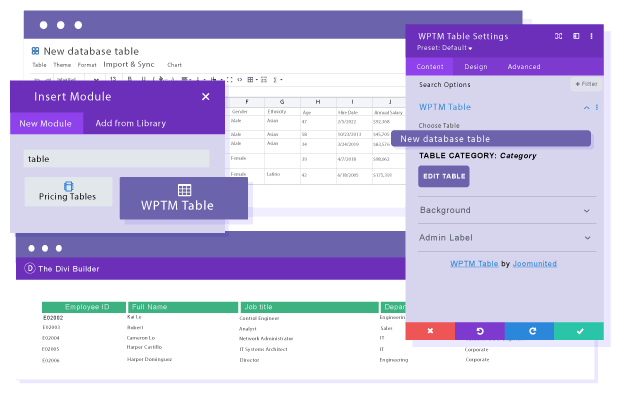
Task: Click the red discard changes button
Action: point(430,331)
